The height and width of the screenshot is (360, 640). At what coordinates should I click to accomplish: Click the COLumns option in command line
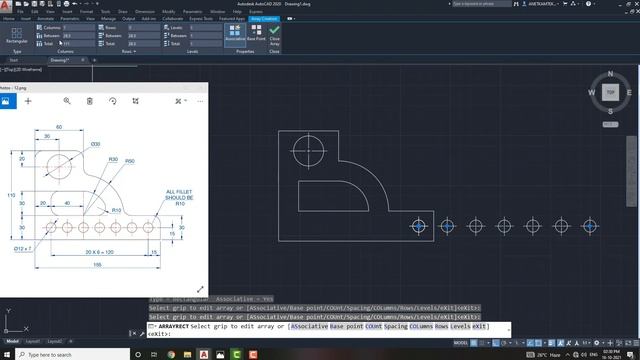pyautogui.click(x=421, y=326)
